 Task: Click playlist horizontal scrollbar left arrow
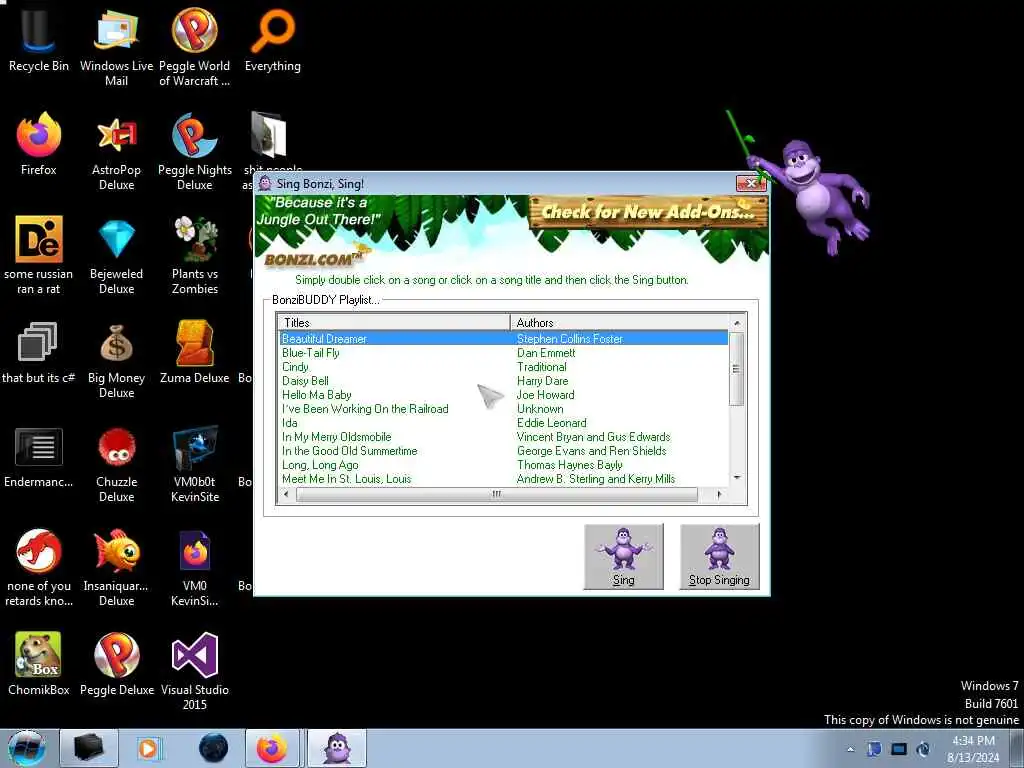285,495
